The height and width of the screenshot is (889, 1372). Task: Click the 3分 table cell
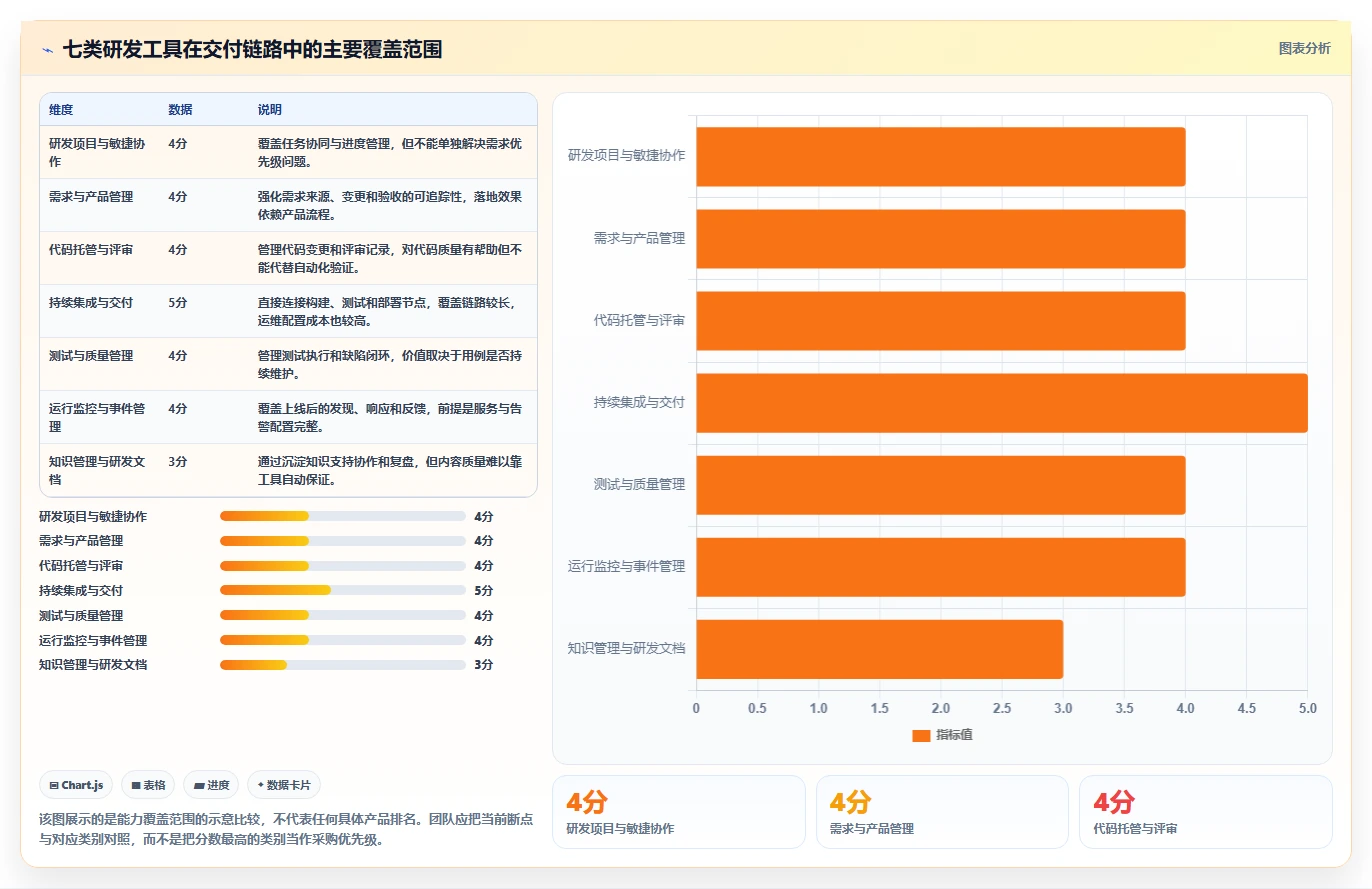point(178,461)
